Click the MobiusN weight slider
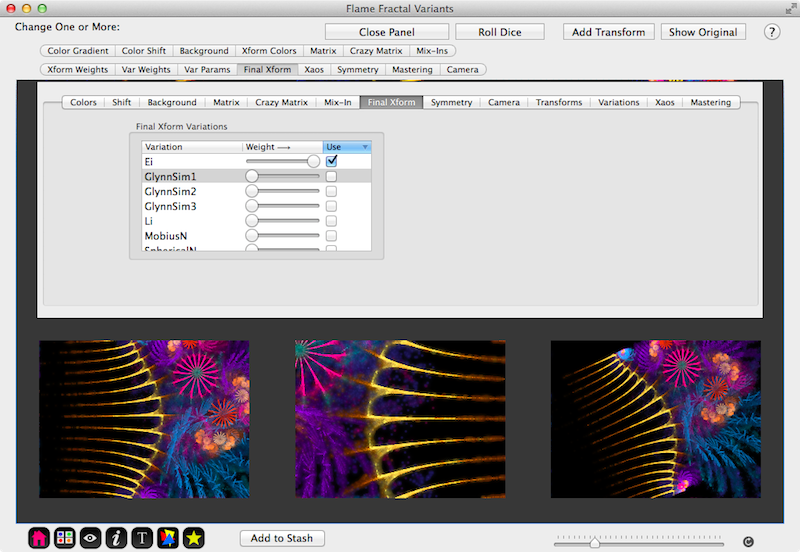 283,236
